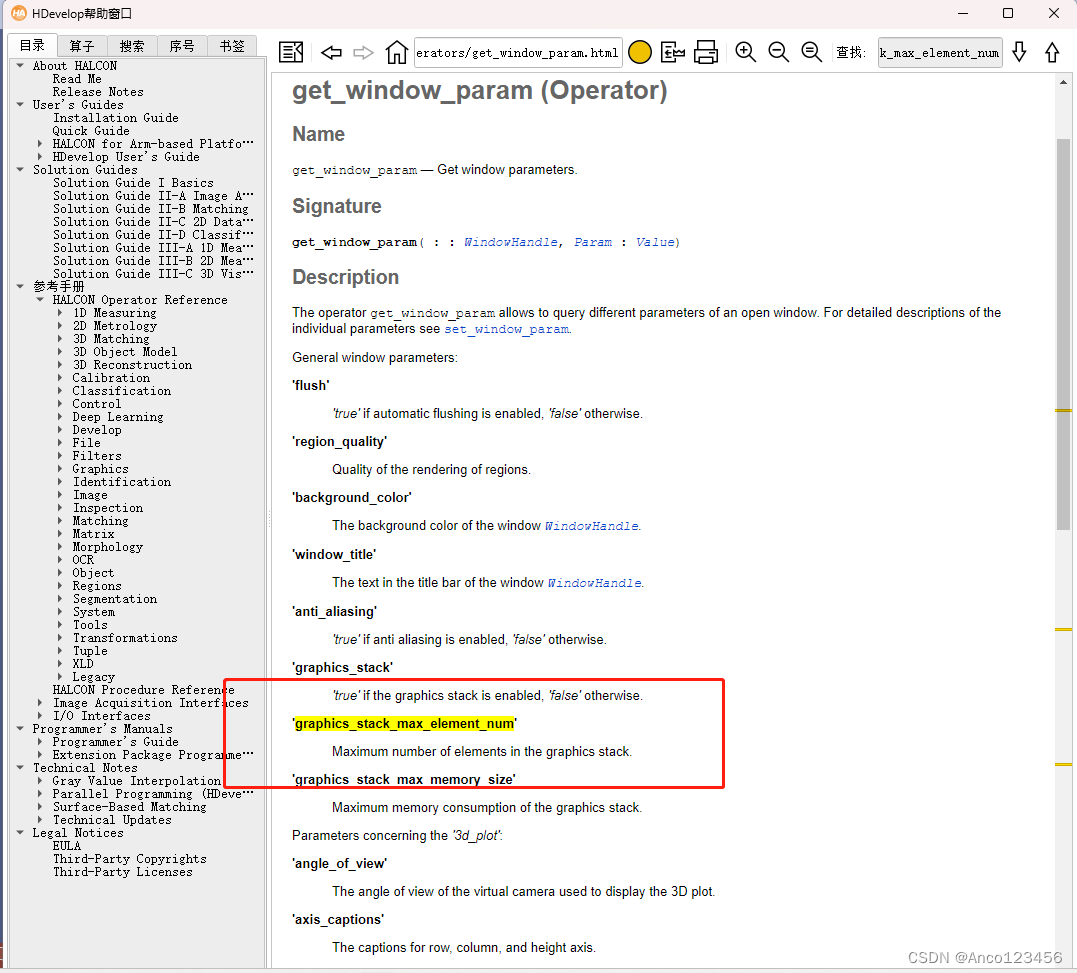This screenshot has width=1077, height=973.
Task: Click WindowHandle link under window_title
Action: [x=594, y=583]
